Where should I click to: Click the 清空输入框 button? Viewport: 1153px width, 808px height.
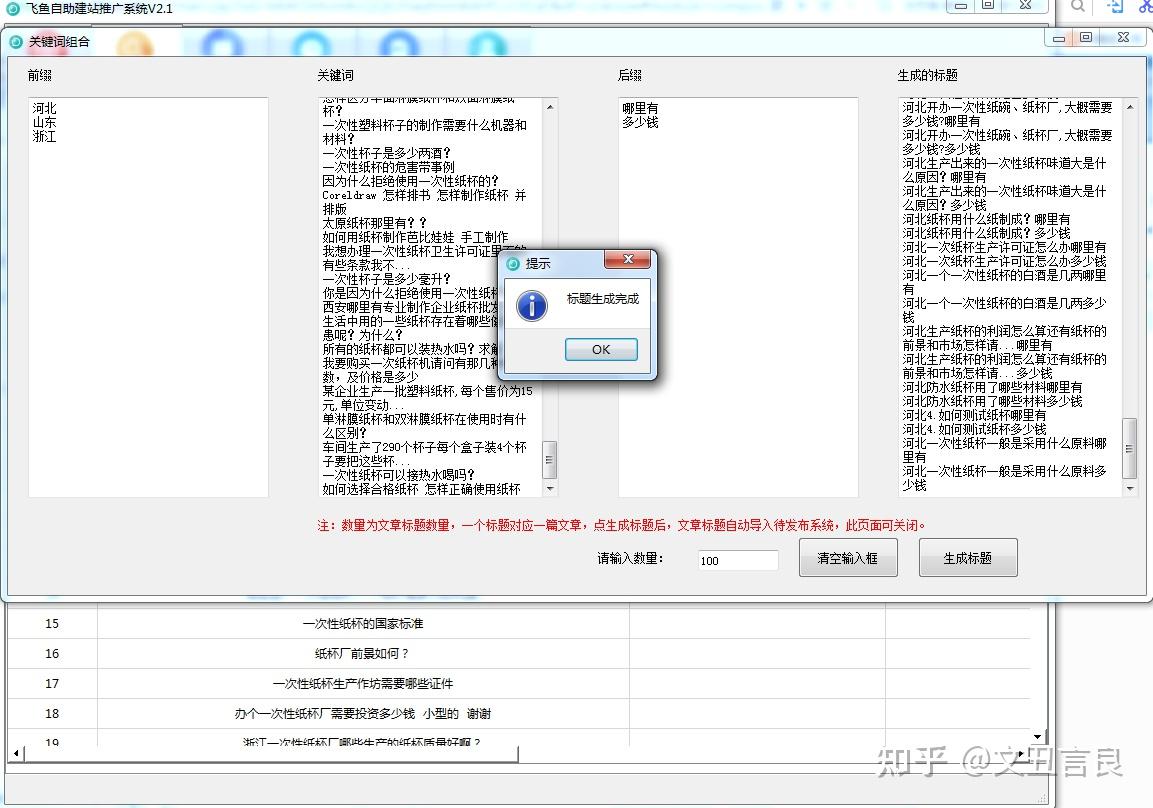pyautogui.click(x=848, y=558)
